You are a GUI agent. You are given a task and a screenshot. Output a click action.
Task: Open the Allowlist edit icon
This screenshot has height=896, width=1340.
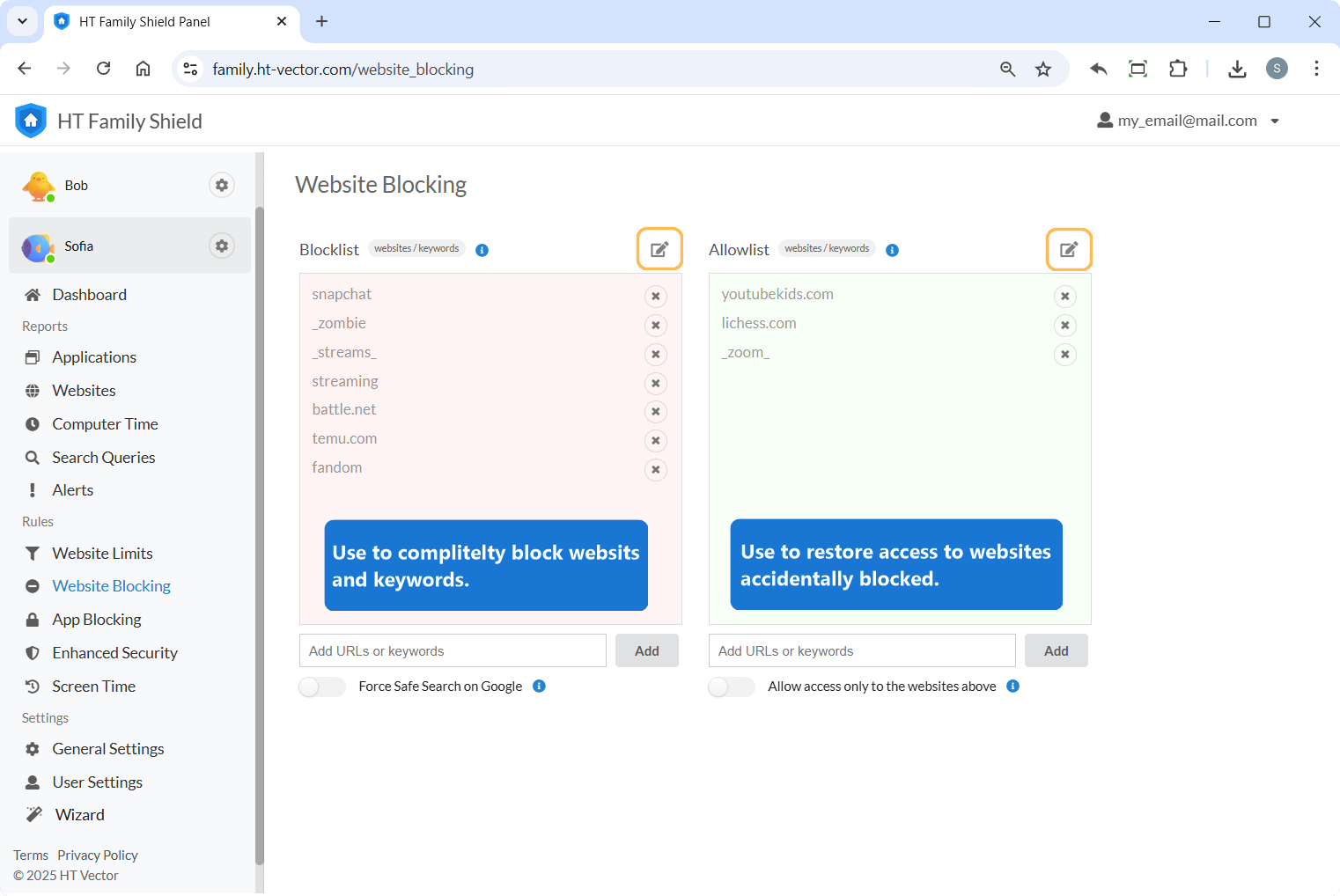(x=1068, y=249)
